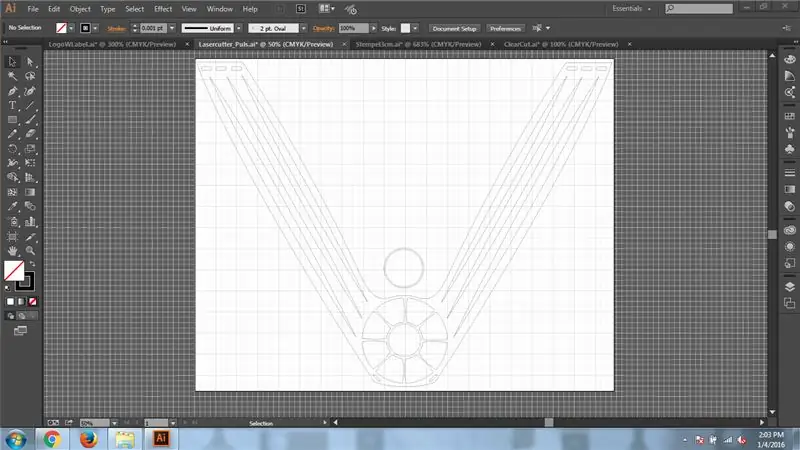Open the graphic Style dropdown

(415, 29)
